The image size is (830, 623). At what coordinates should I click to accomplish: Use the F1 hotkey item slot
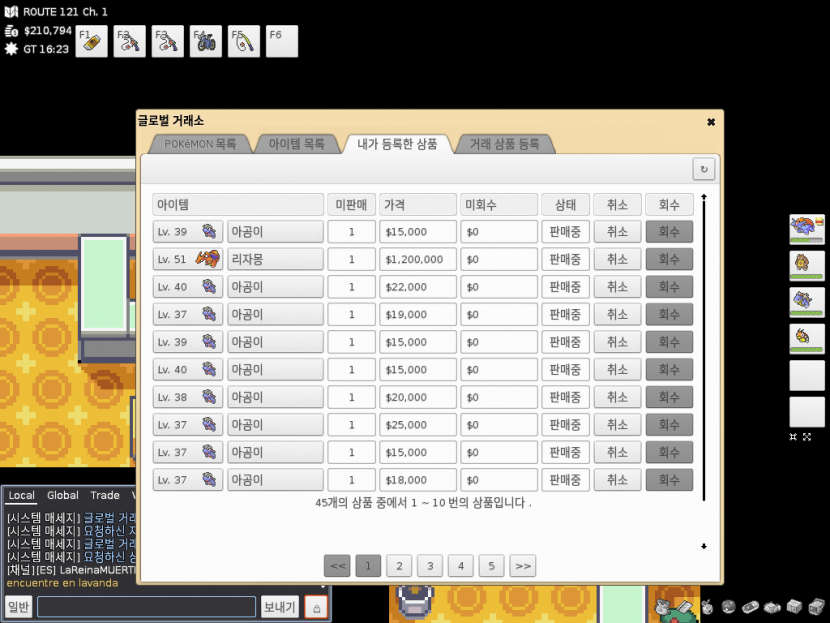tap(91, 42)
